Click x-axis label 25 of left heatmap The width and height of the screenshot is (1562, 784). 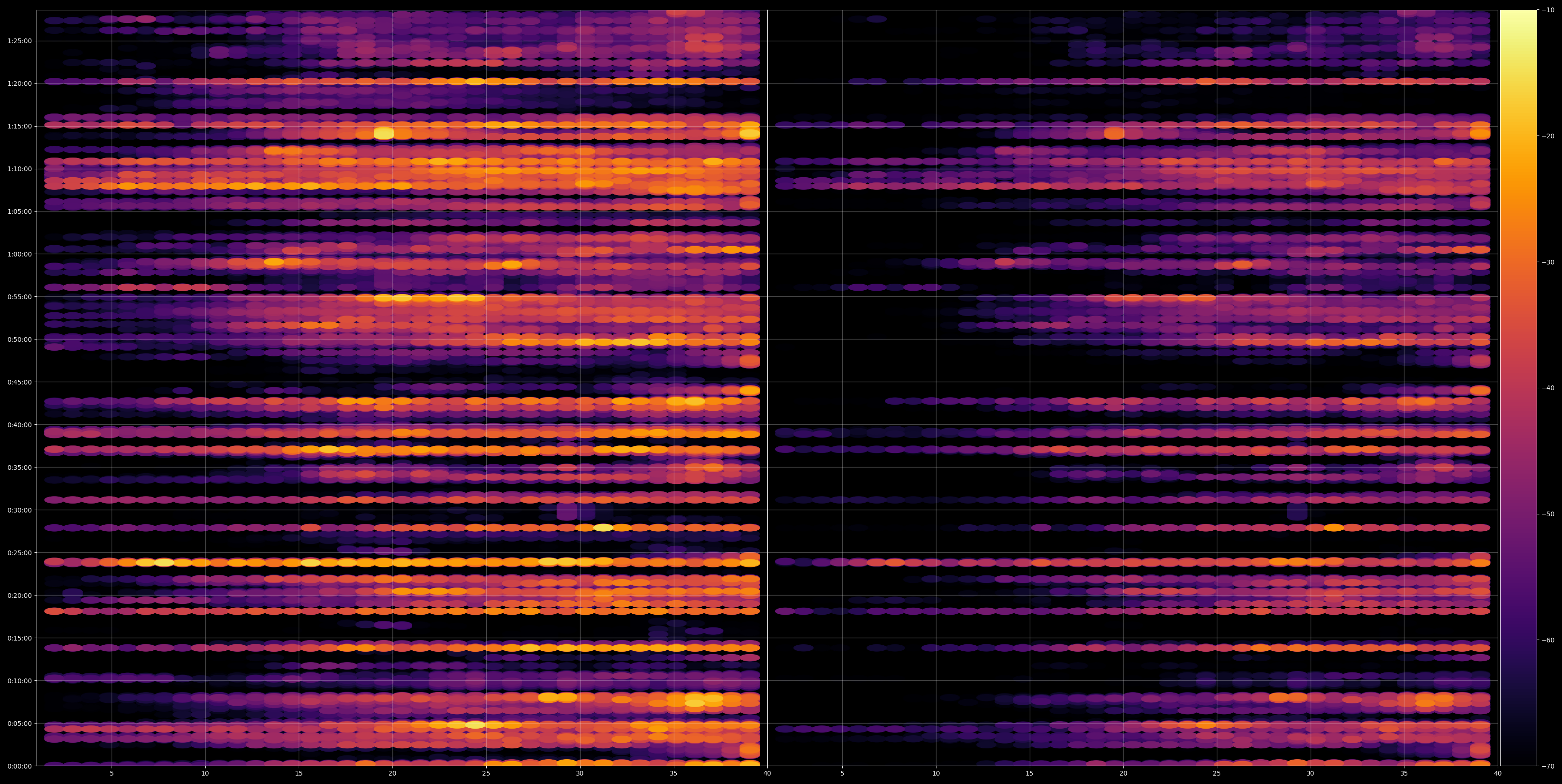(486, 774)
